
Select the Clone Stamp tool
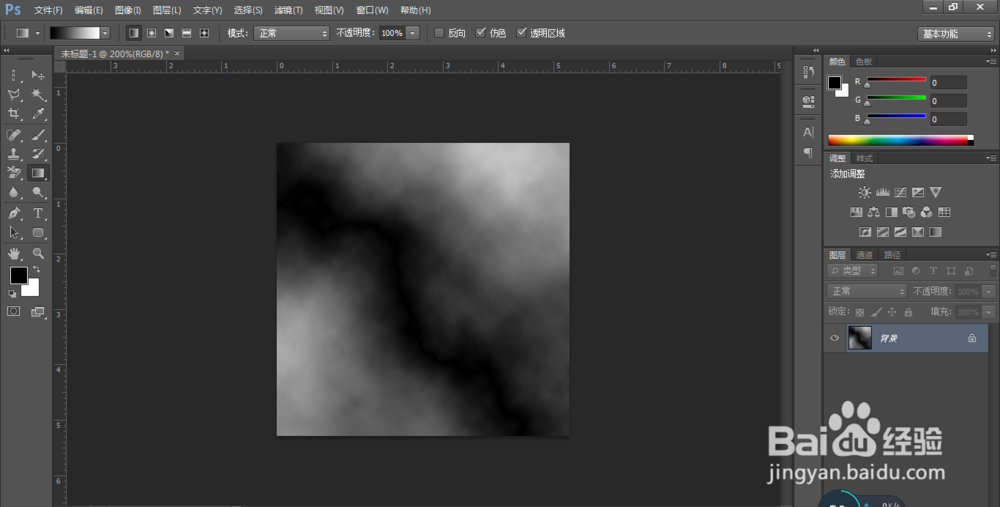tap(14, 154)
